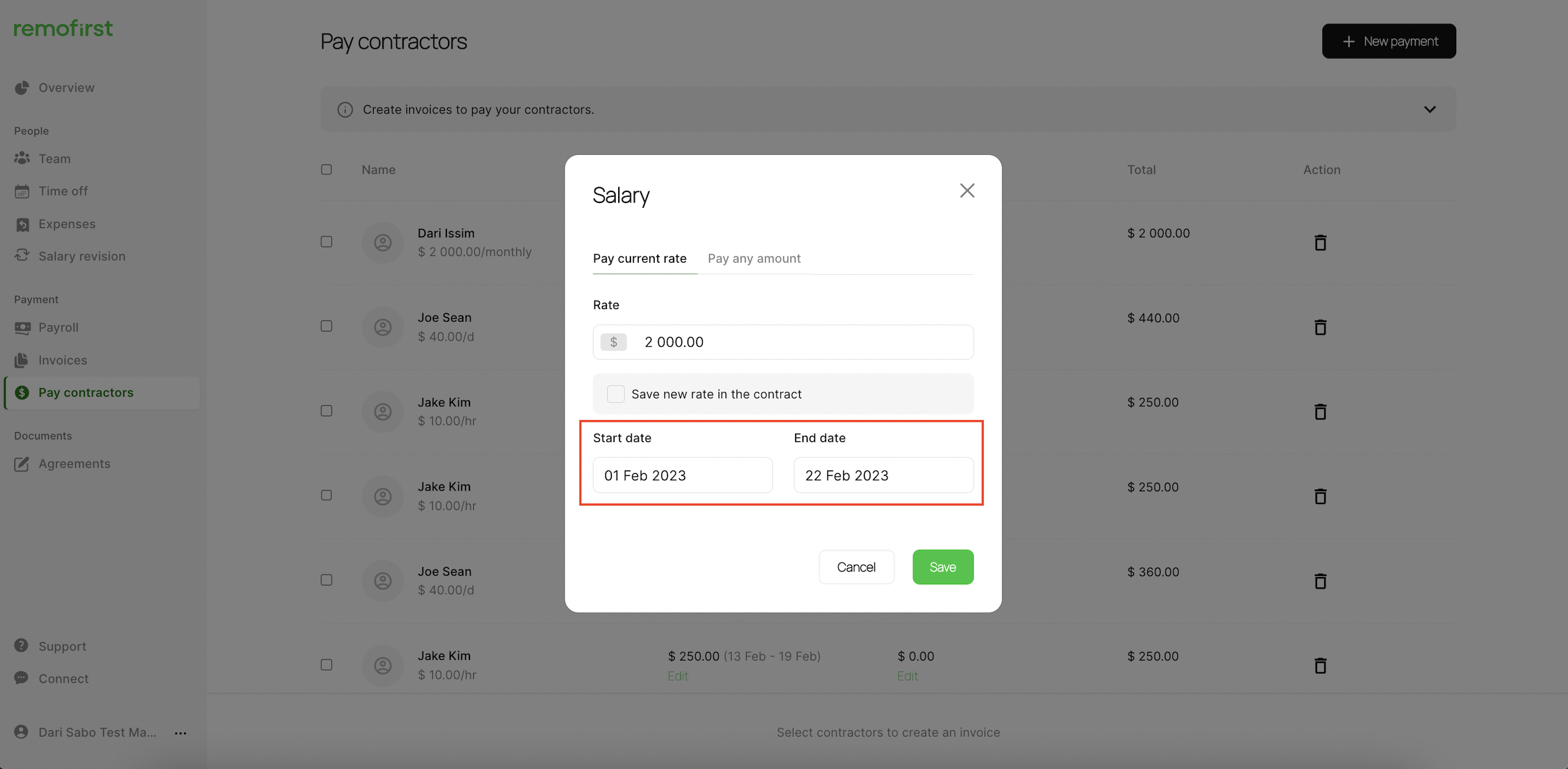Select Dari Issim's row checkbox
This screenshot has height=769, width=1568.
click(x=327, y=242)
